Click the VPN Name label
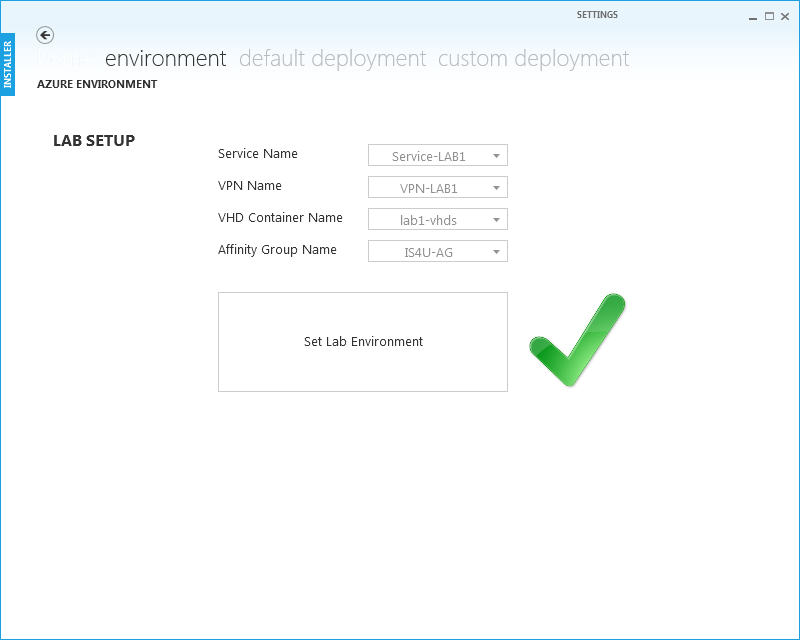 point(249,186)
